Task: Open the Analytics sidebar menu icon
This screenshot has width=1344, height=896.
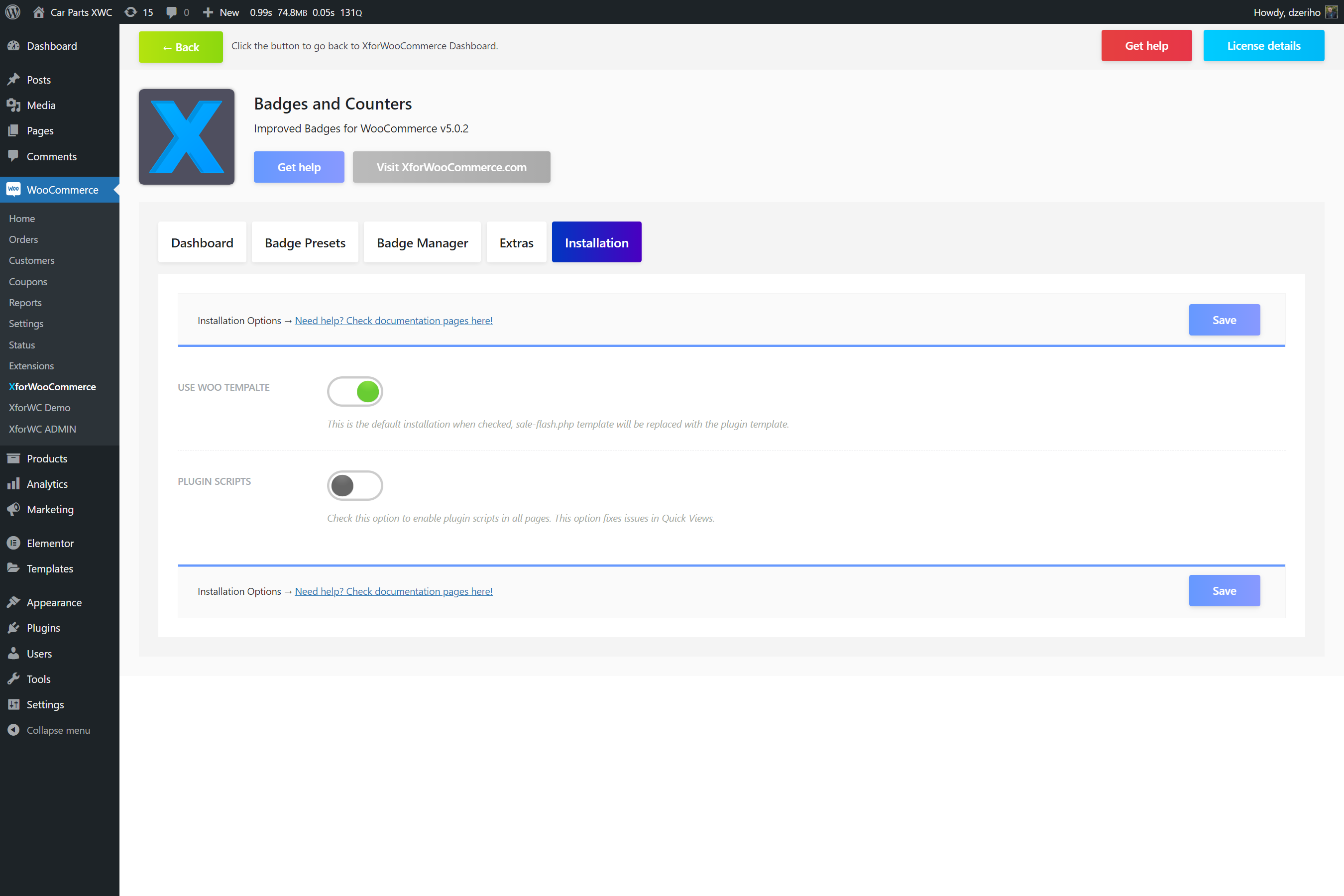Action: pyautogui.click(x=14, y=483)
